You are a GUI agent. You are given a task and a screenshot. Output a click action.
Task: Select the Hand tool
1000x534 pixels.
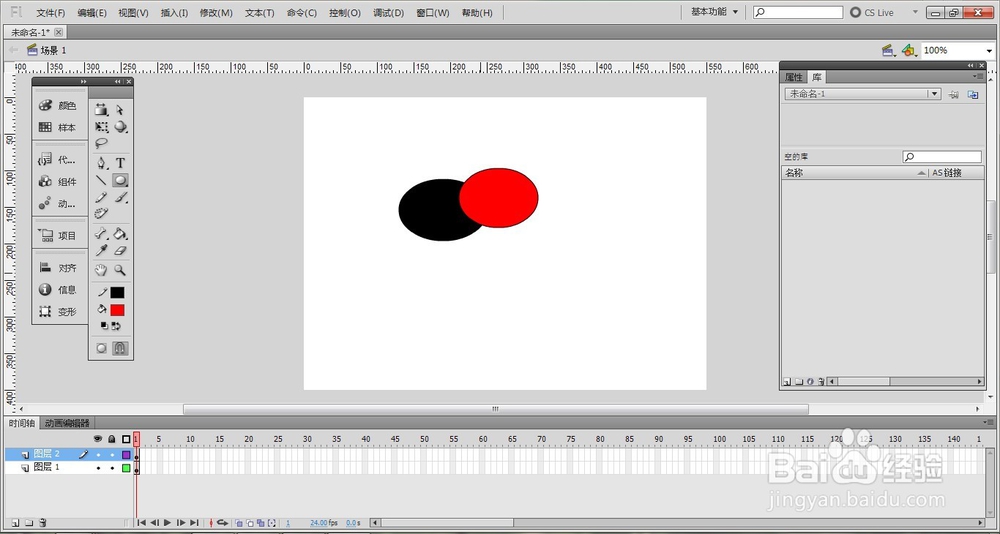101,271
